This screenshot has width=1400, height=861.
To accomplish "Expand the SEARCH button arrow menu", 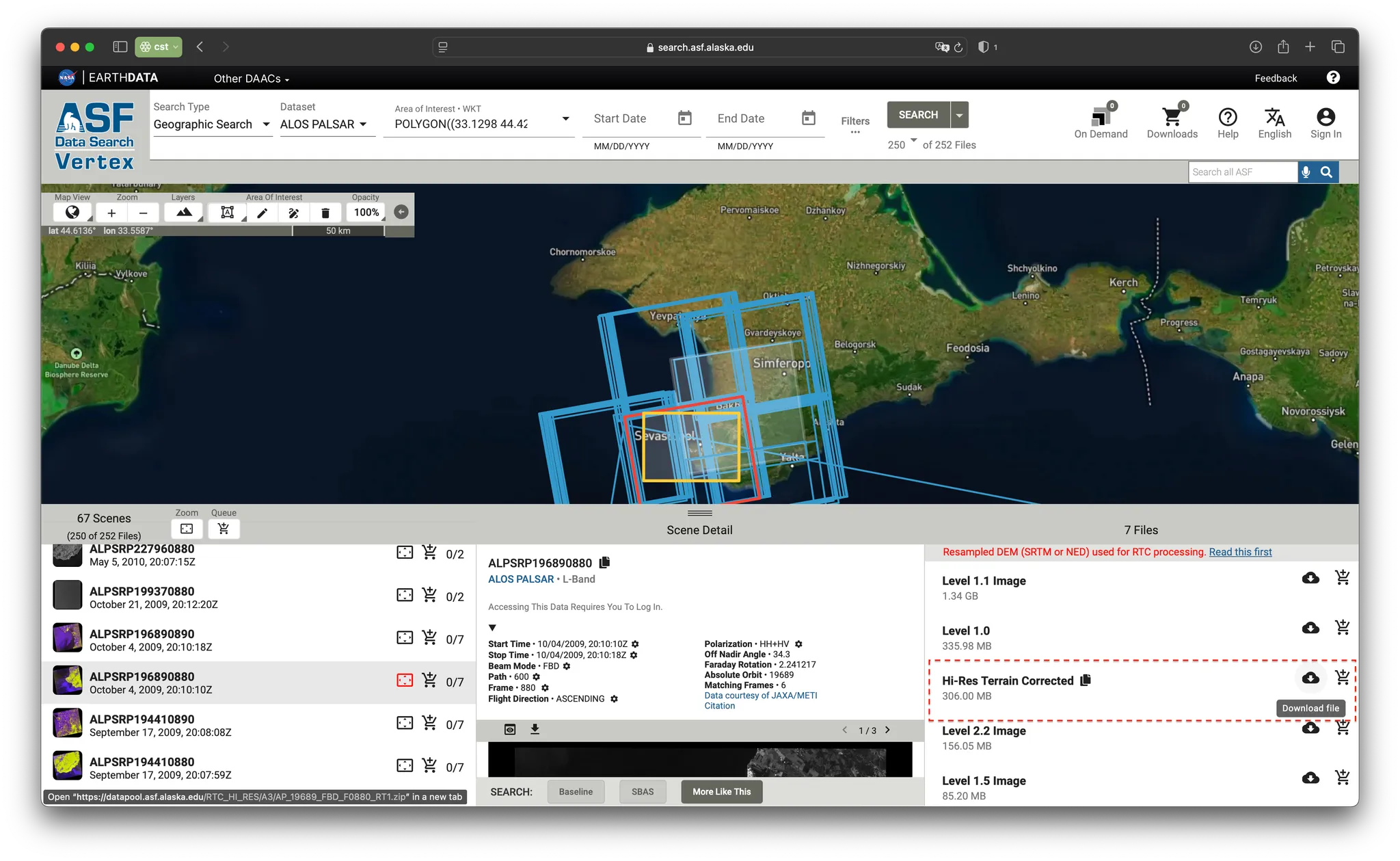I will 959,115.
